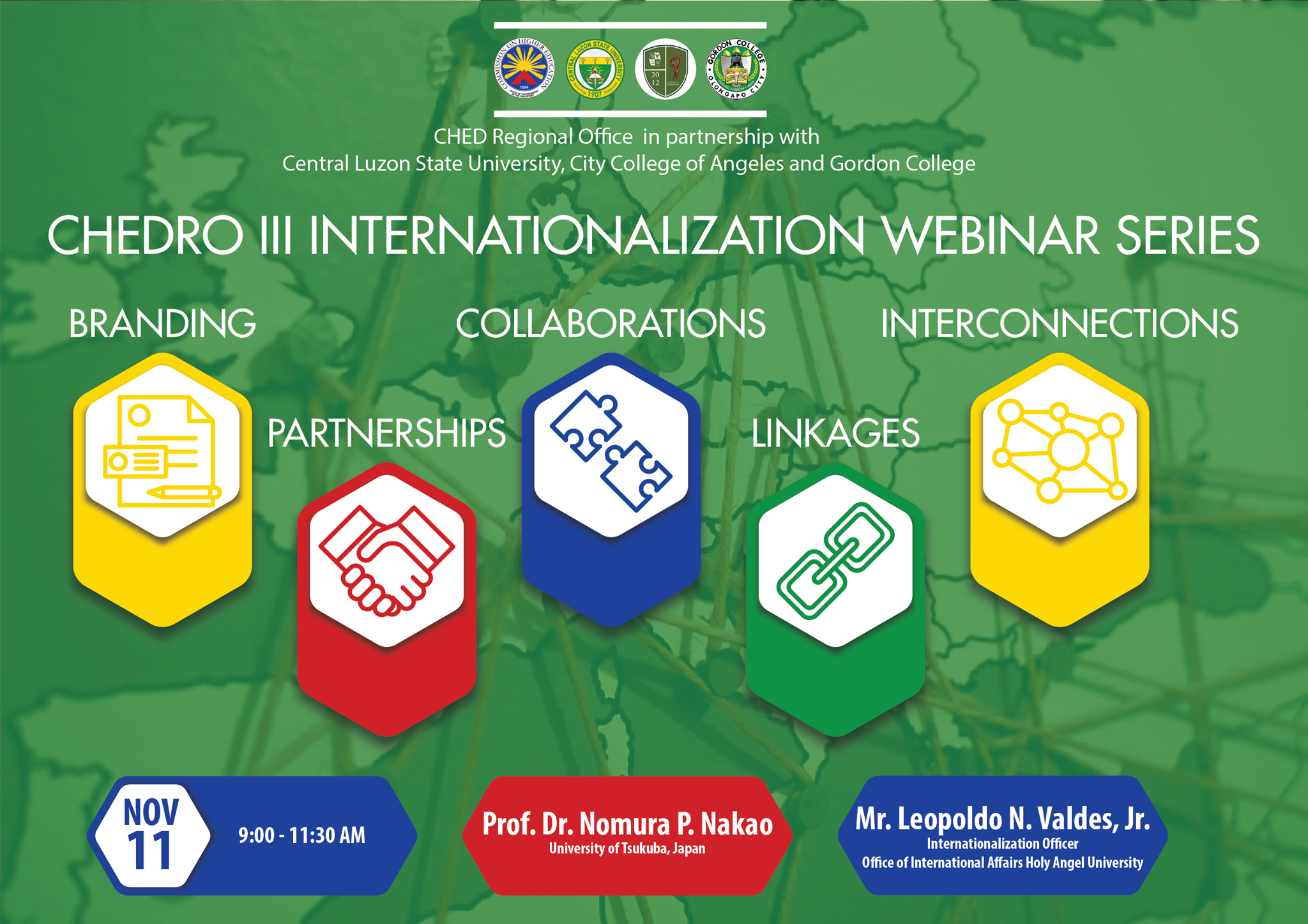Click the City College of Angeles shield logo
Screen dimensions: 1308x924
pos(665,69)
